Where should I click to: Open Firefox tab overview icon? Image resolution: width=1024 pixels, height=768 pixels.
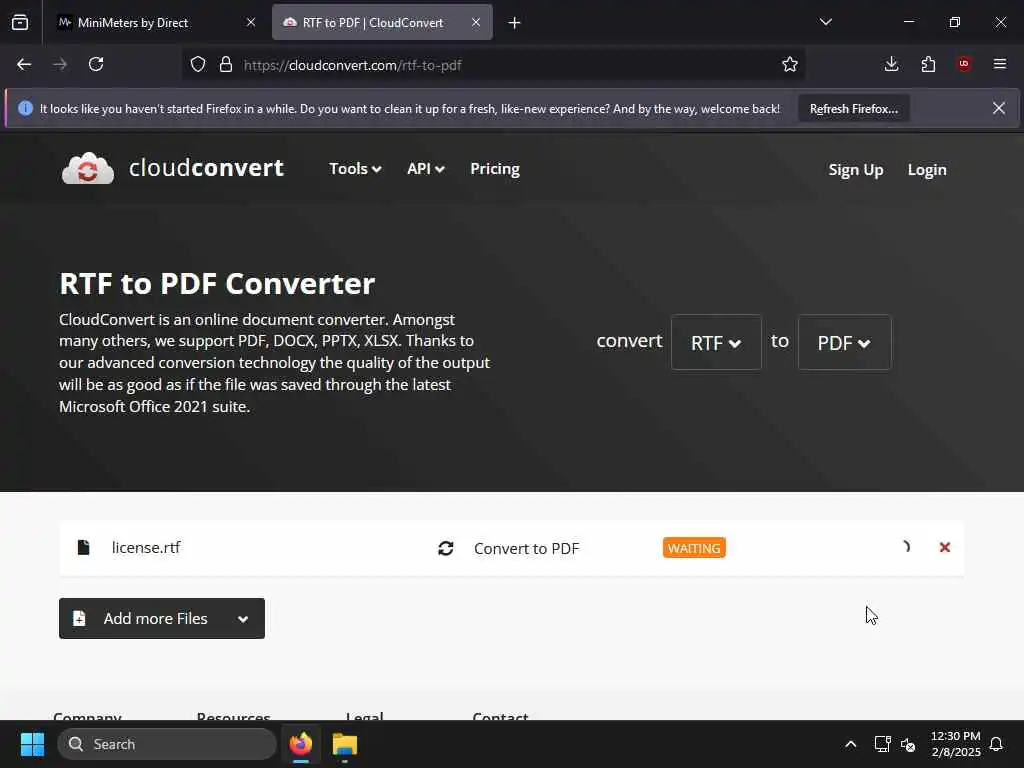click(x=20, y=22)
